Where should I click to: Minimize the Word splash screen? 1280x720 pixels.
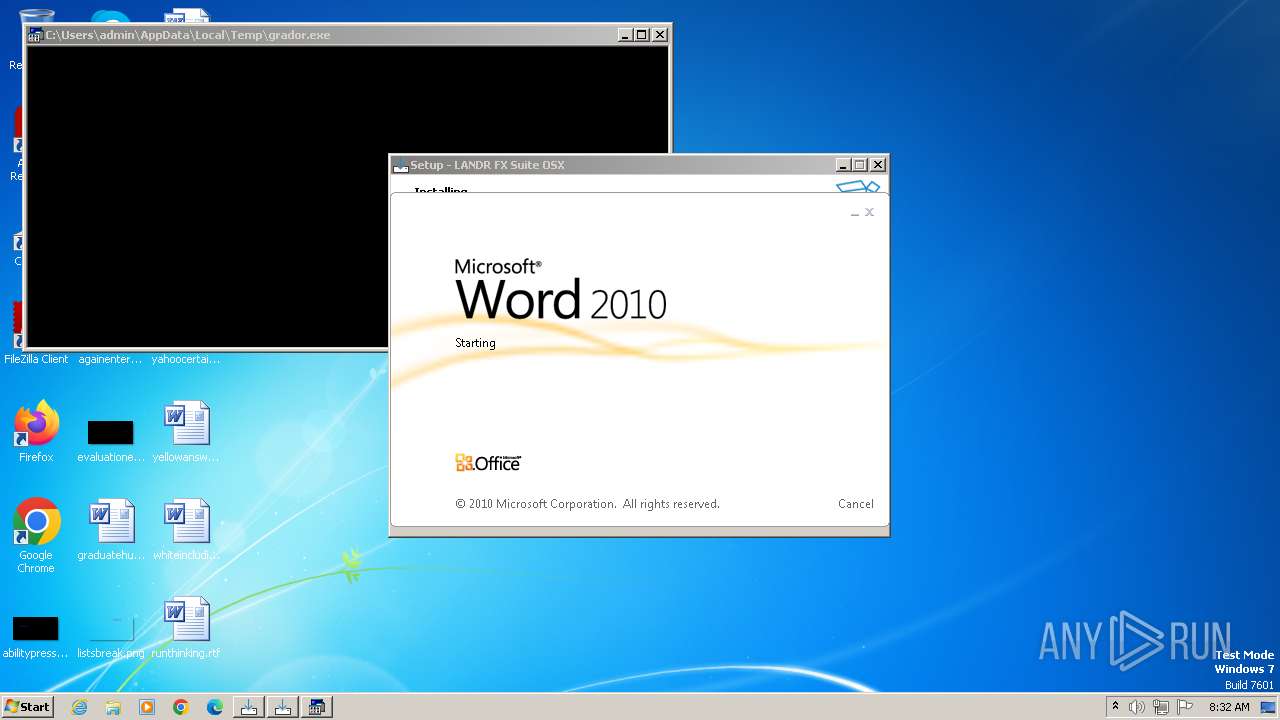(x=855, y=213)
